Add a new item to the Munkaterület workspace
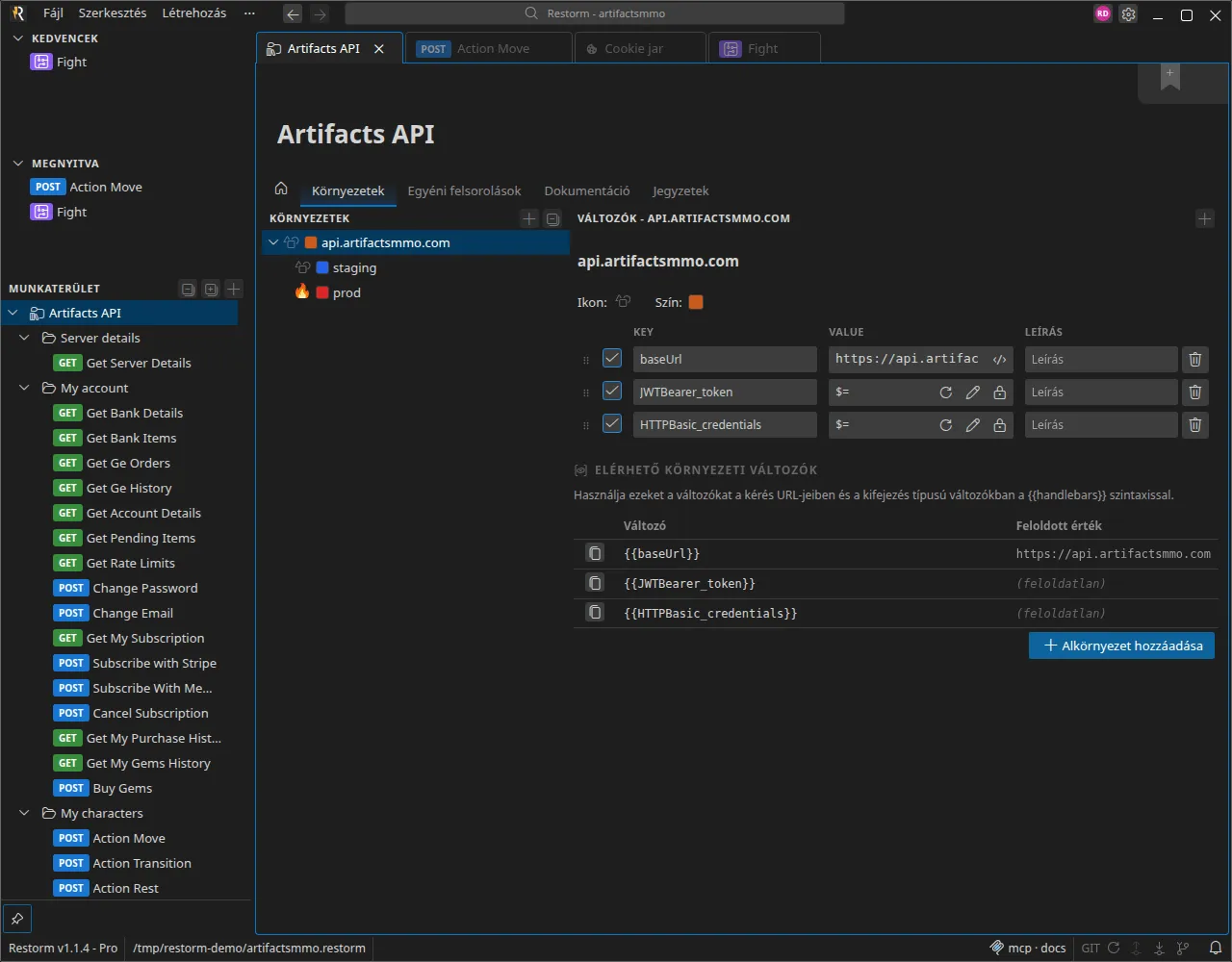 234,289
